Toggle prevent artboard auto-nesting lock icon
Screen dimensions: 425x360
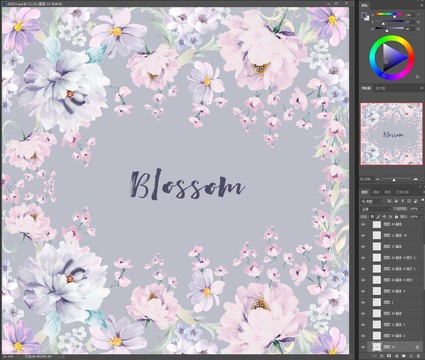390,217
